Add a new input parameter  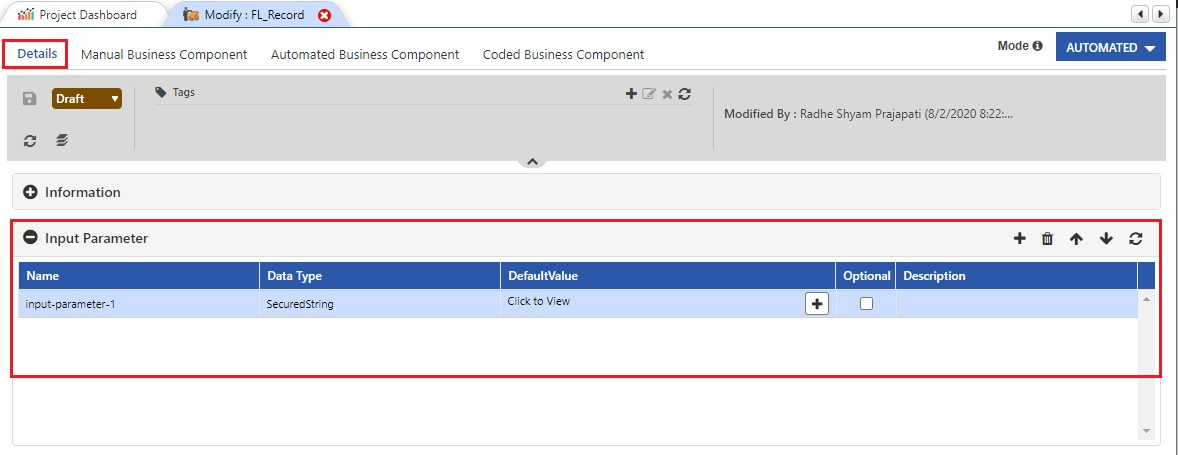coord(1019,239)
